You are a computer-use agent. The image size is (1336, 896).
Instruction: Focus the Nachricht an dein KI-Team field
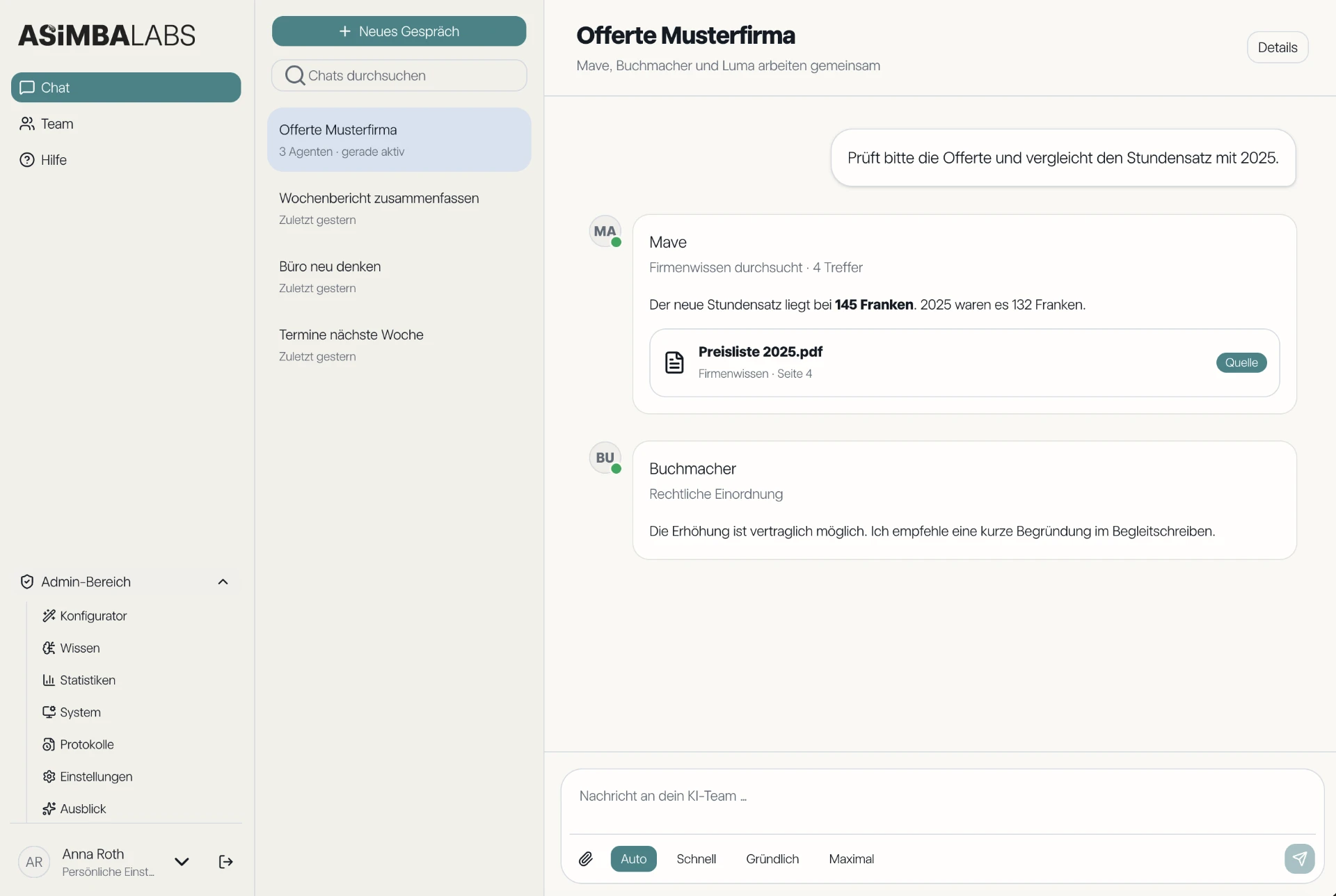tap(942, 796)
